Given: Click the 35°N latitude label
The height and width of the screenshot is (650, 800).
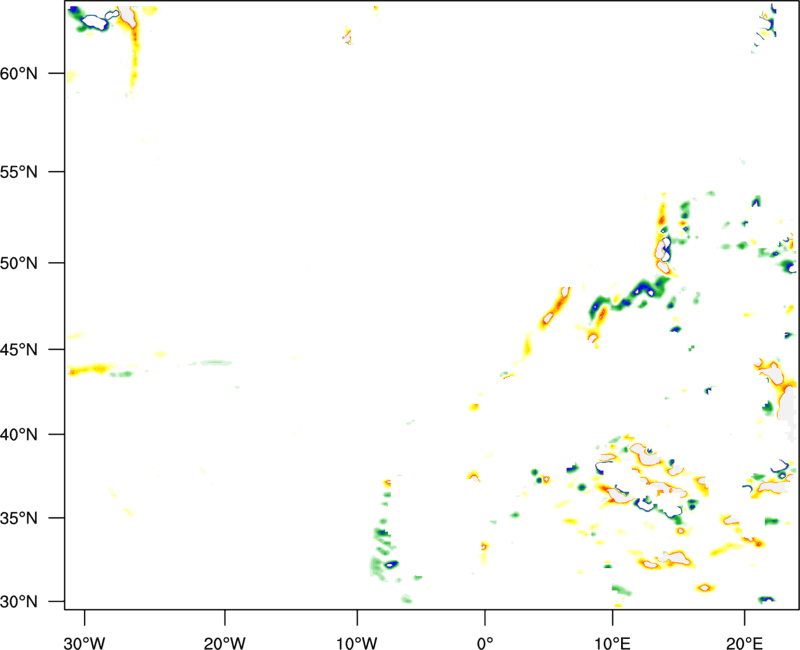Looking at the screenshot, I should (19, 518).
